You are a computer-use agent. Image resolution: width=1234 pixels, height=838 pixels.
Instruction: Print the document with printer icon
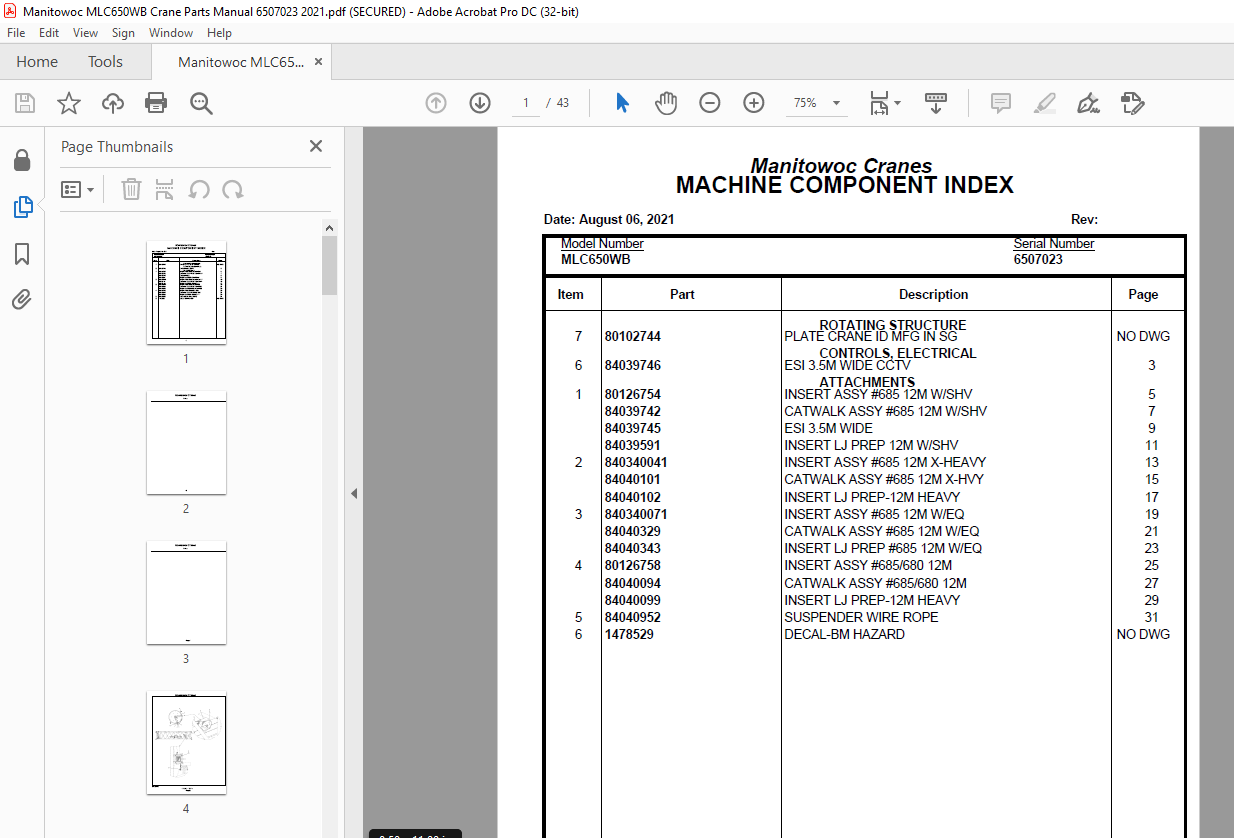156,103
